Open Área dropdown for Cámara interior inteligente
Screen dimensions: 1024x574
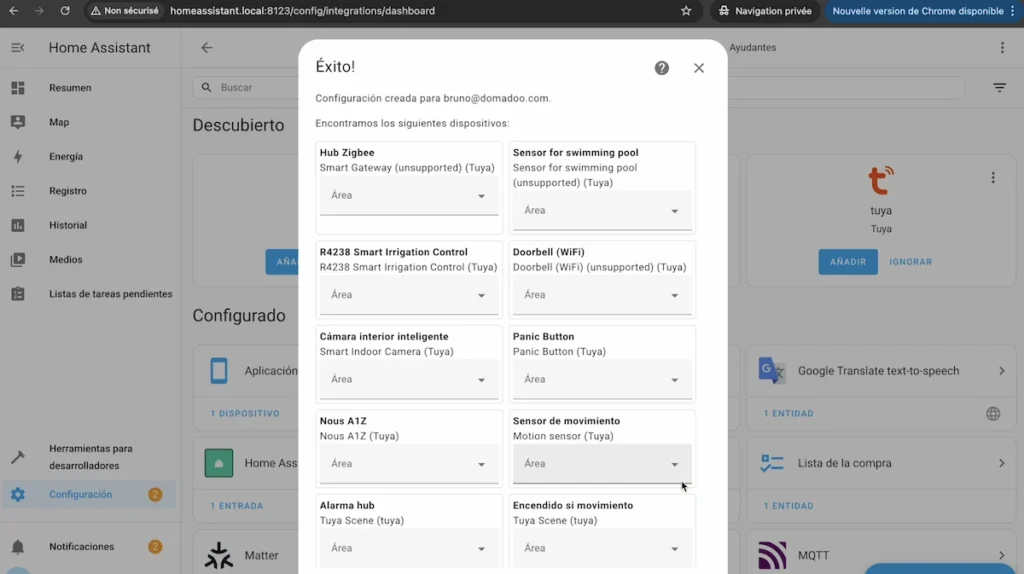(409, 379)
